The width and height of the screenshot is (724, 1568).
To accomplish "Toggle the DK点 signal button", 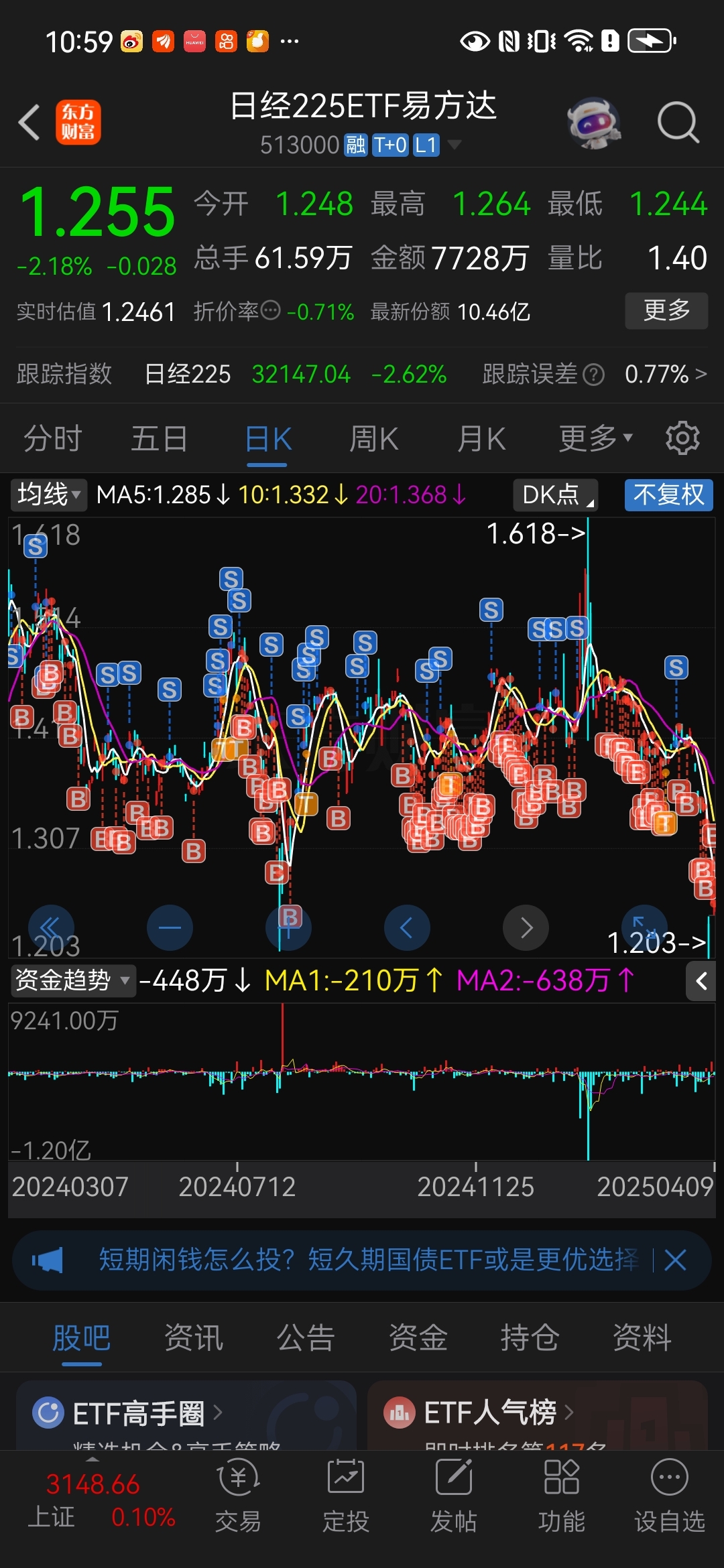I will [556, 495].
